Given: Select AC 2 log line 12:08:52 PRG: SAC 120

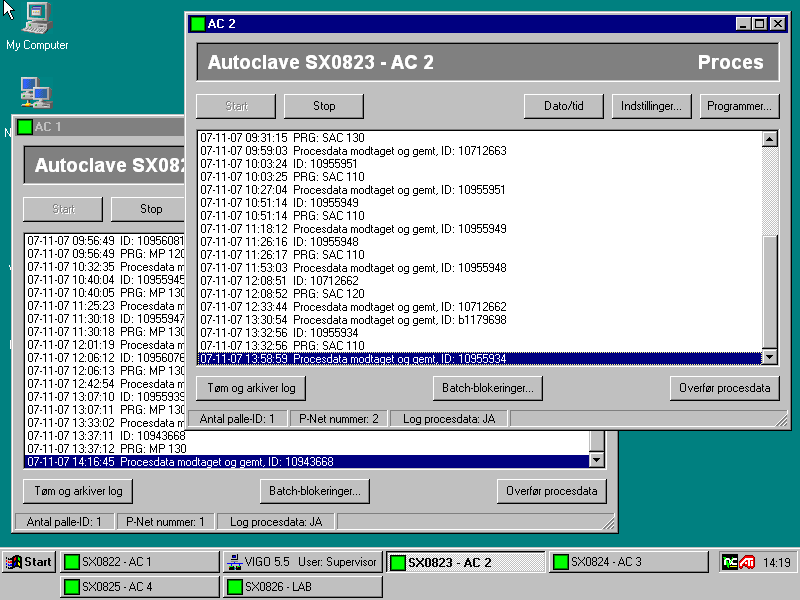Looking at the screenshot, I should 480,294.
